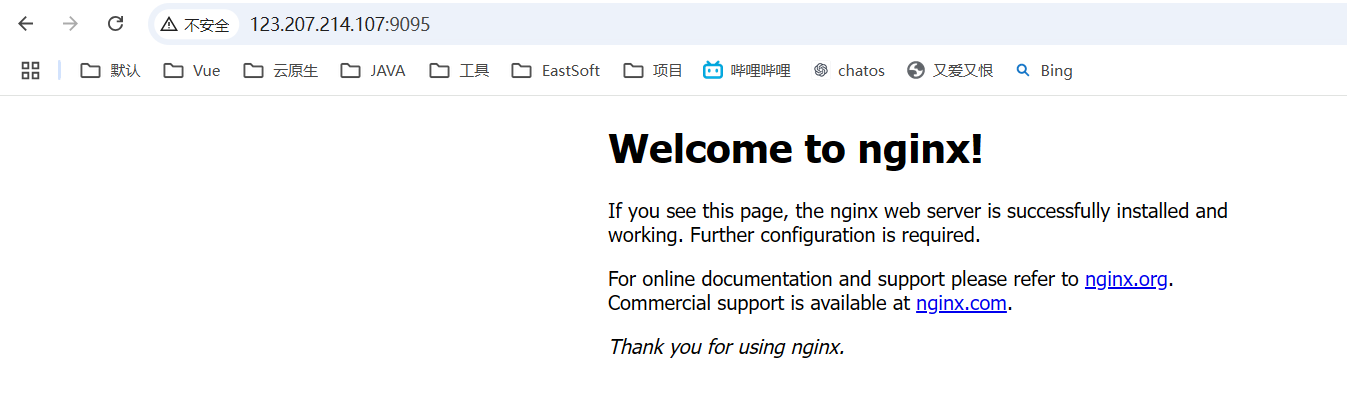Image resolution: width=1347 pixels, height=403 pixels.
Task: Open the 云原生 bookmark folder
Action: 281,70
